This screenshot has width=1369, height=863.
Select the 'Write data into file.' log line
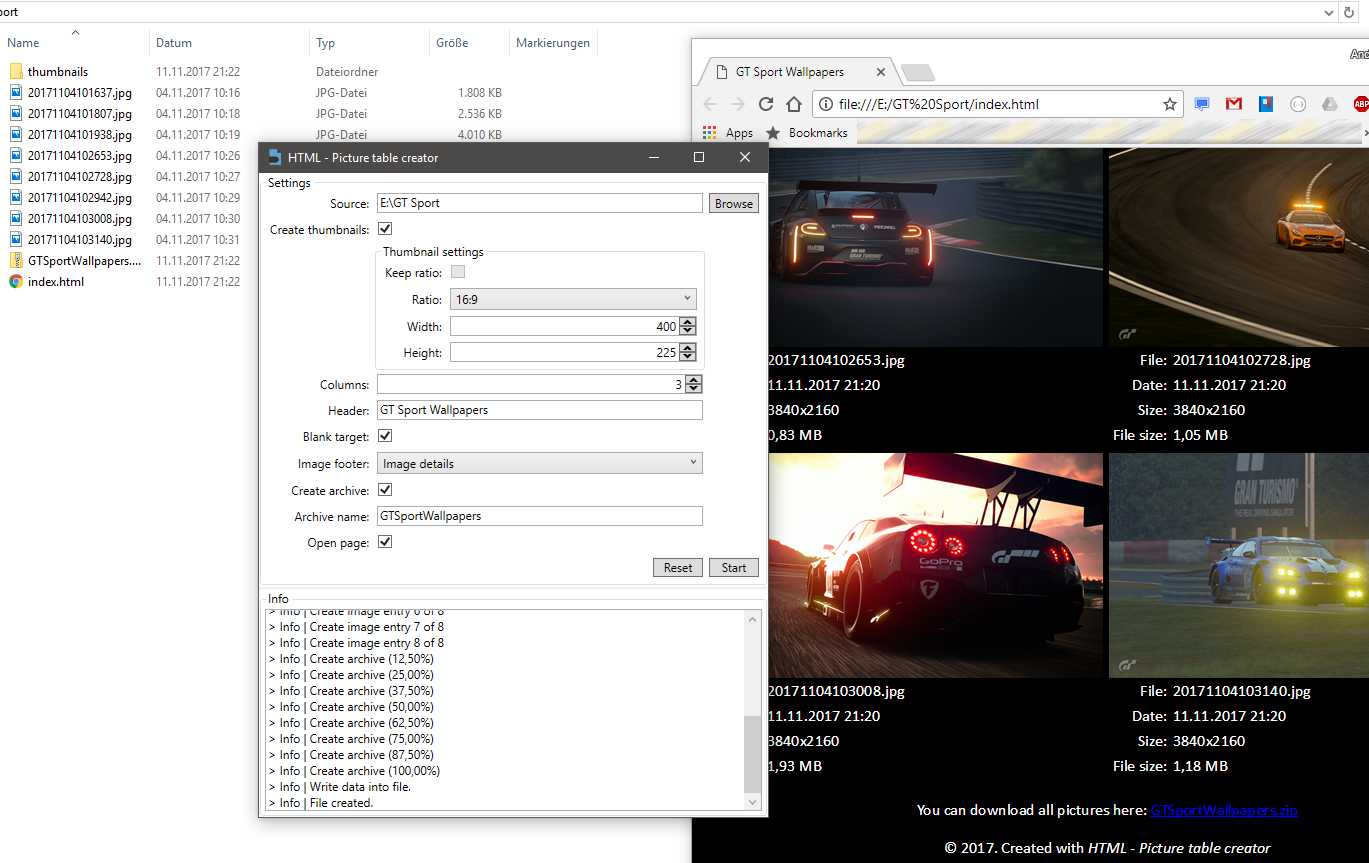point(340,787)
